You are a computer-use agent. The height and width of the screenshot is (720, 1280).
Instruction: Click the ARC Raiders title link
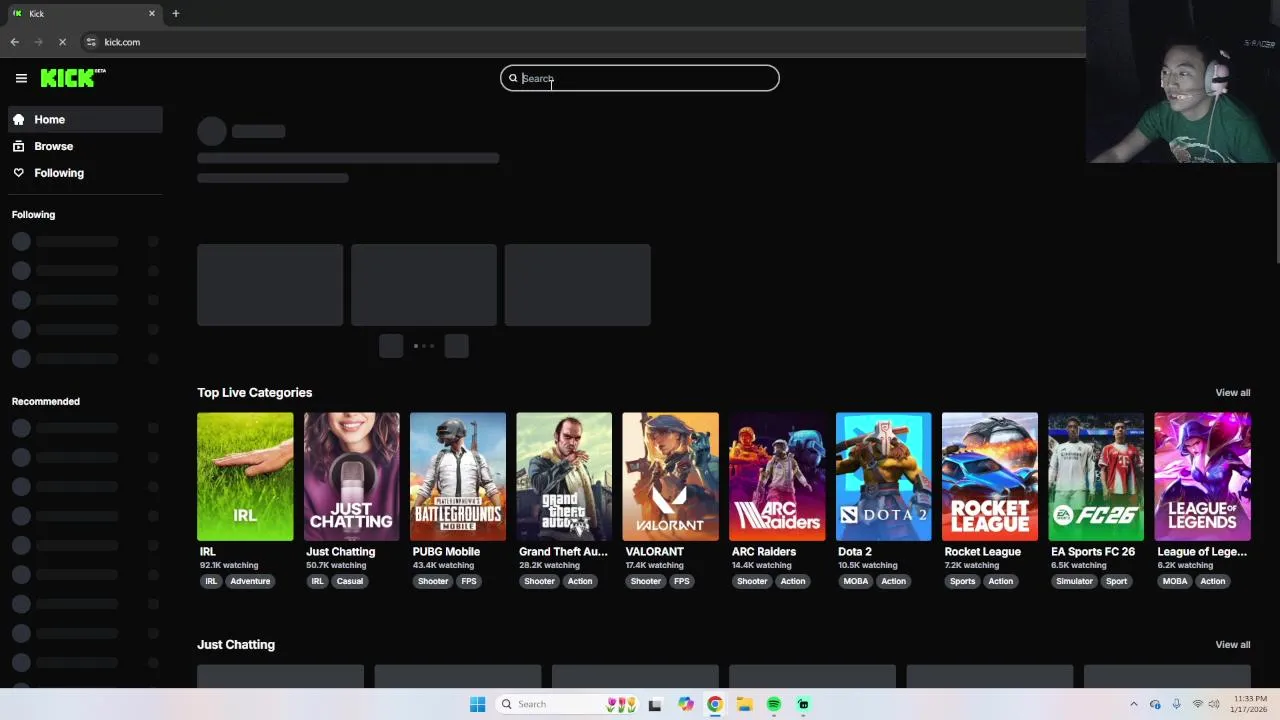point(763,551)
